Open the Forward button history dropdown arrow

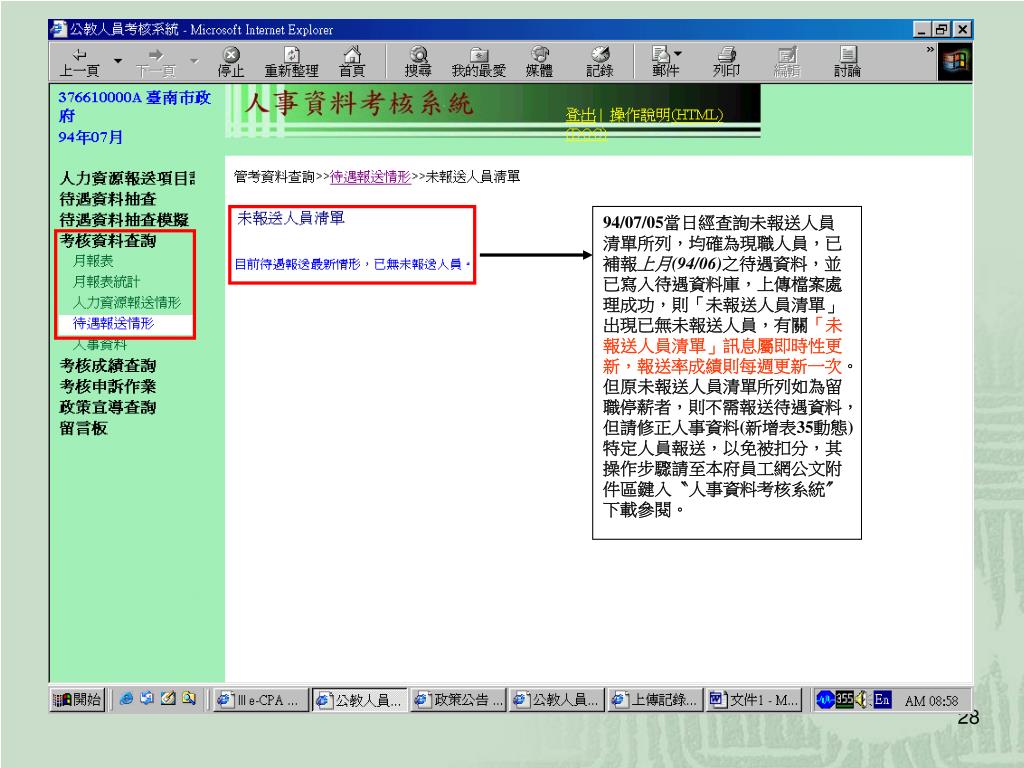click(194, 61)
